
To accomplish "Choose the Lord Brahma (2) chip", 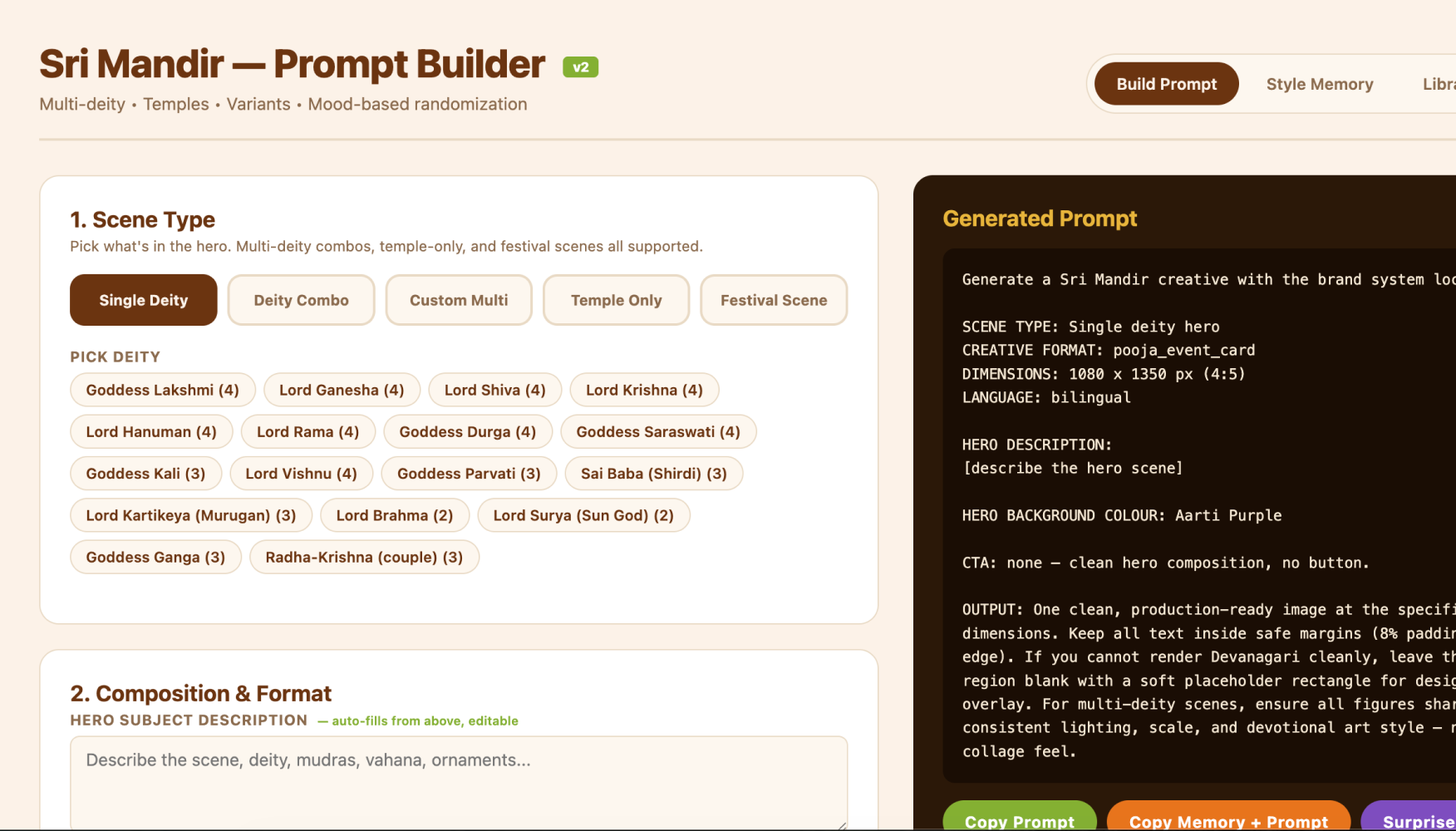I will [x=395, y=515].
